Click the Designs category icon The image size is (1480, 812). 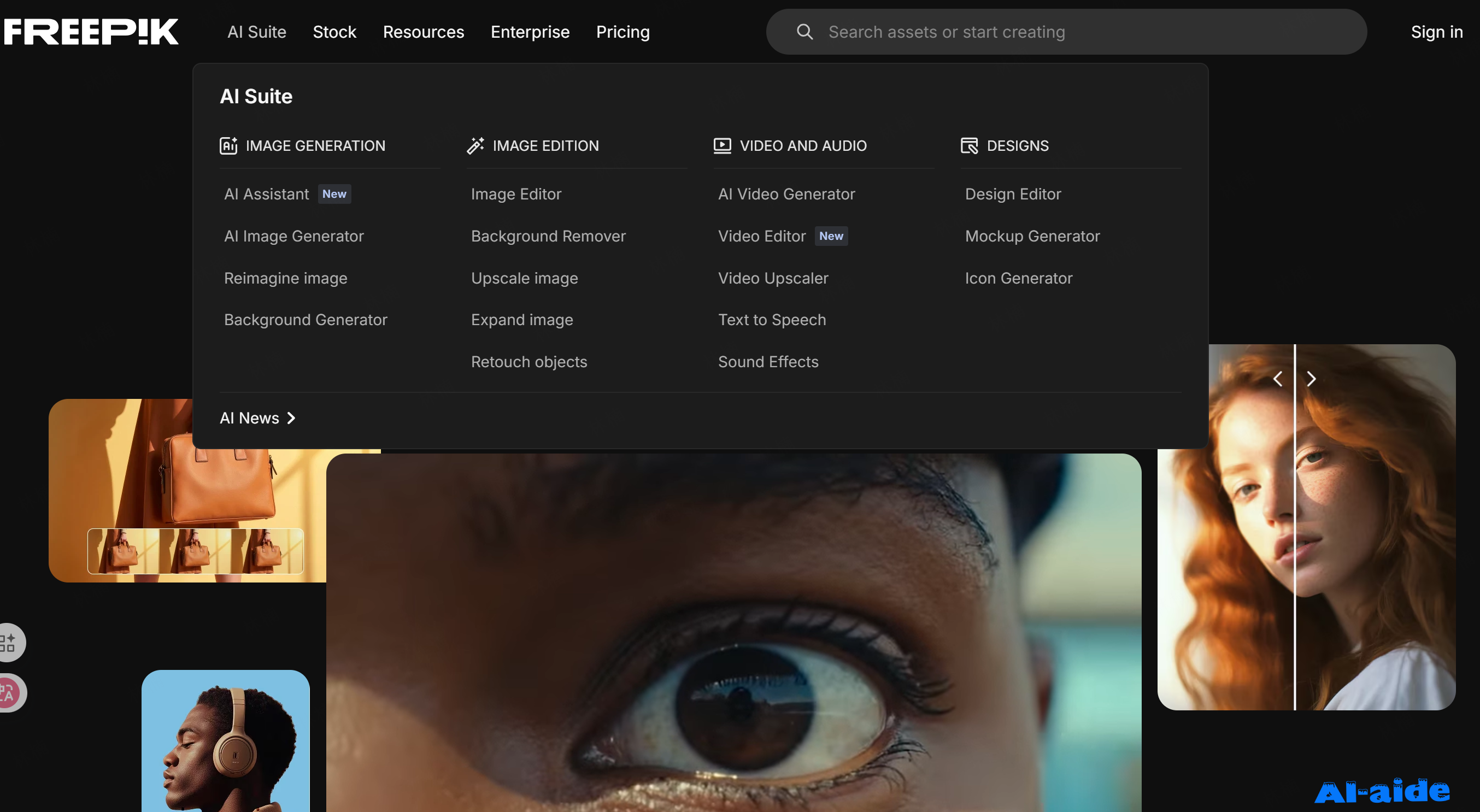click(x=969, y=146)
